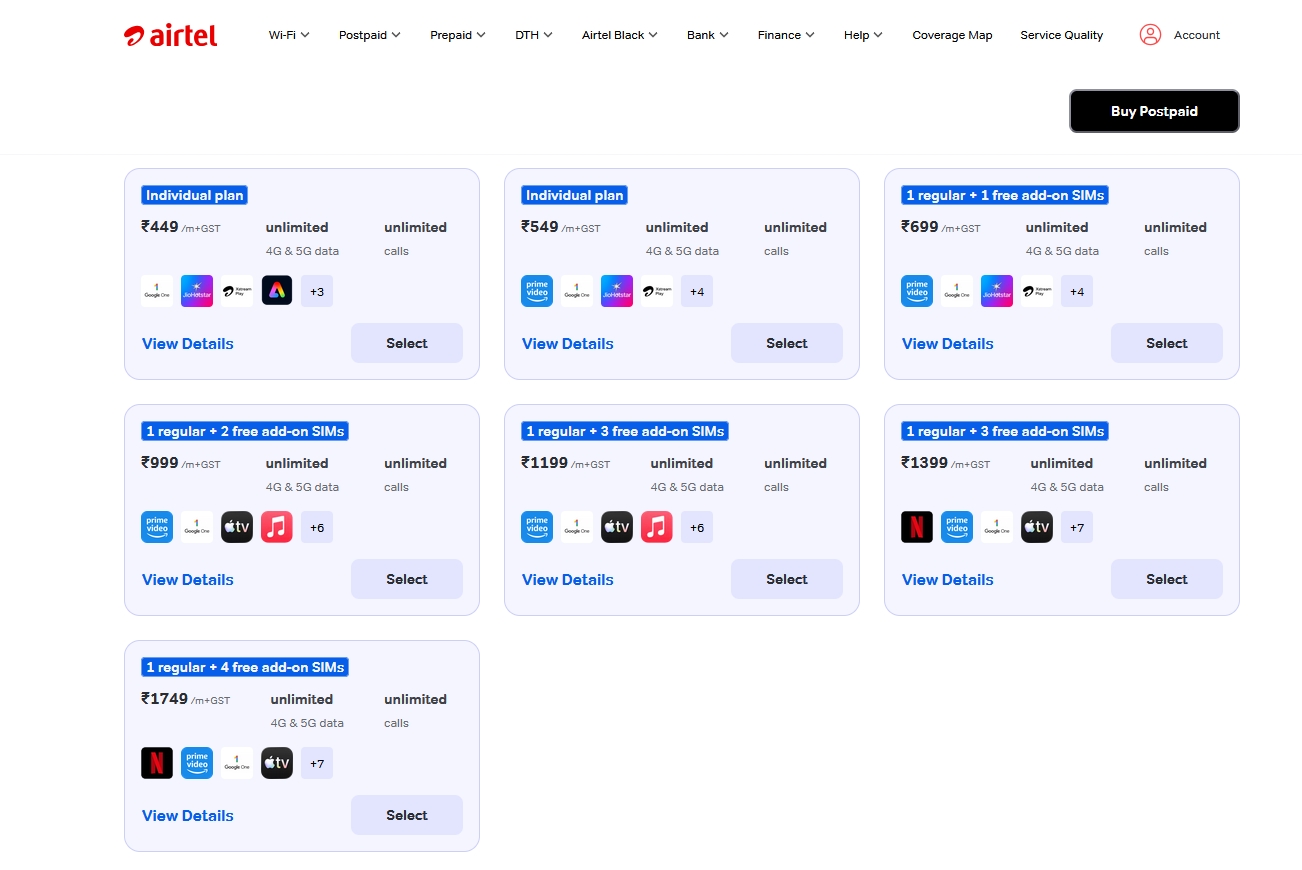Screen dimensions: 1302x870
Task: Click Apple Music icon in ₹1199 plan
Action: click(657, 527)
